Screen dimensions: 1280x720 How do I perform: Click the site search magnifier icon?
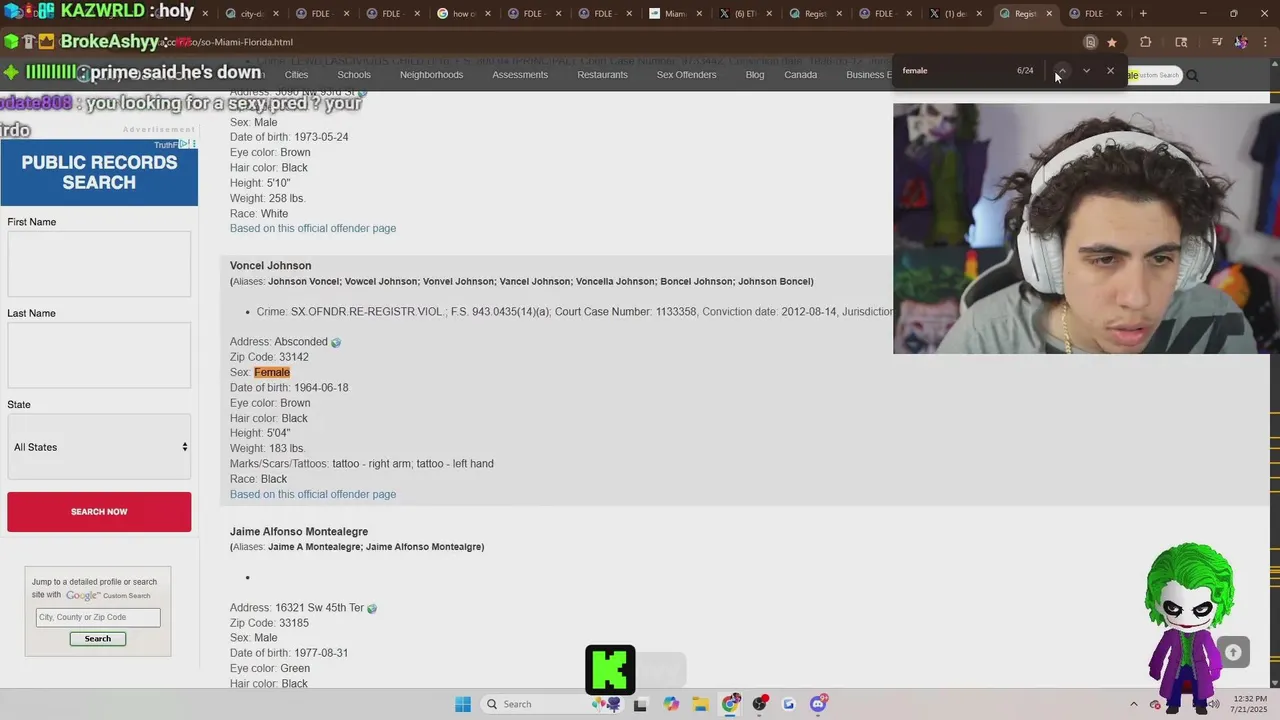tap(1192, 75)
